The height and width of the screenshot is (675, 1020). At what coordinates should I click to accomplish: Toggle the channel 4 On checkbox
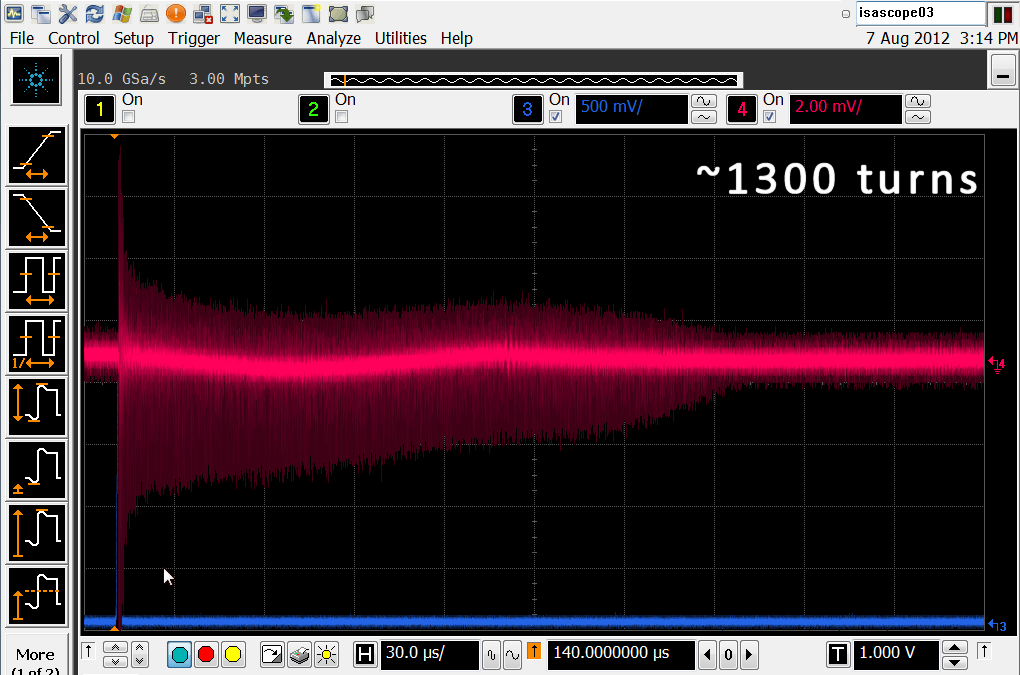click(x=769, y=117)
